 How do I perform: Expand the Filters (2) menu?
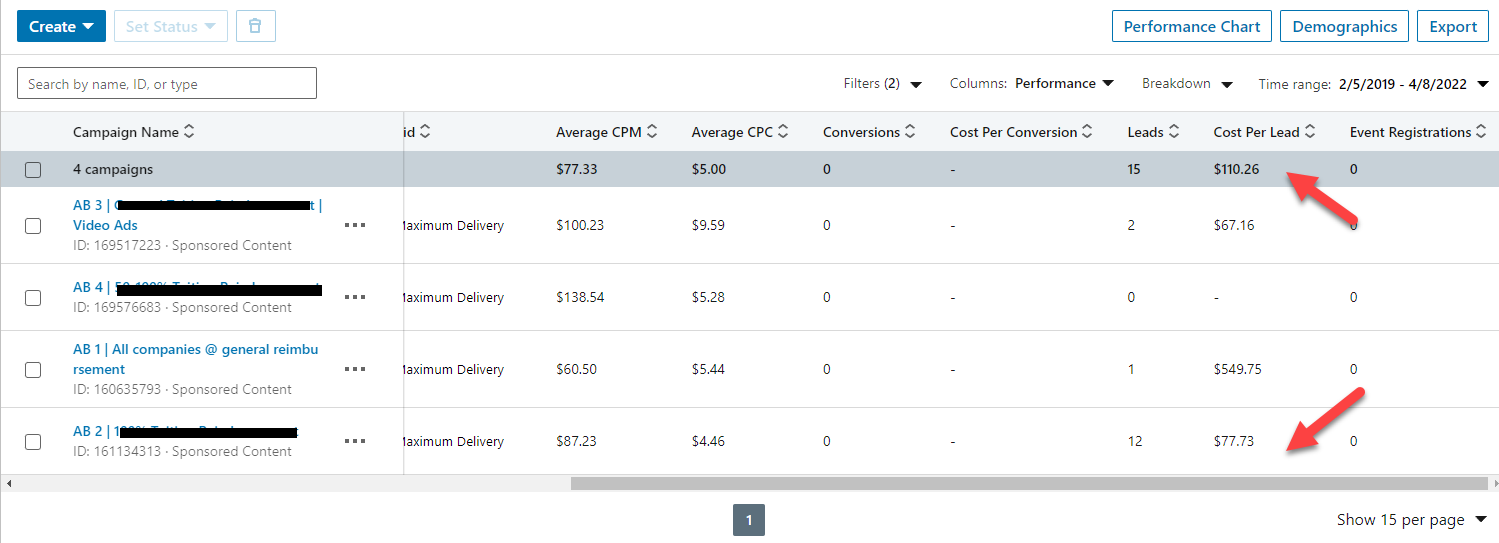(882, 84)
